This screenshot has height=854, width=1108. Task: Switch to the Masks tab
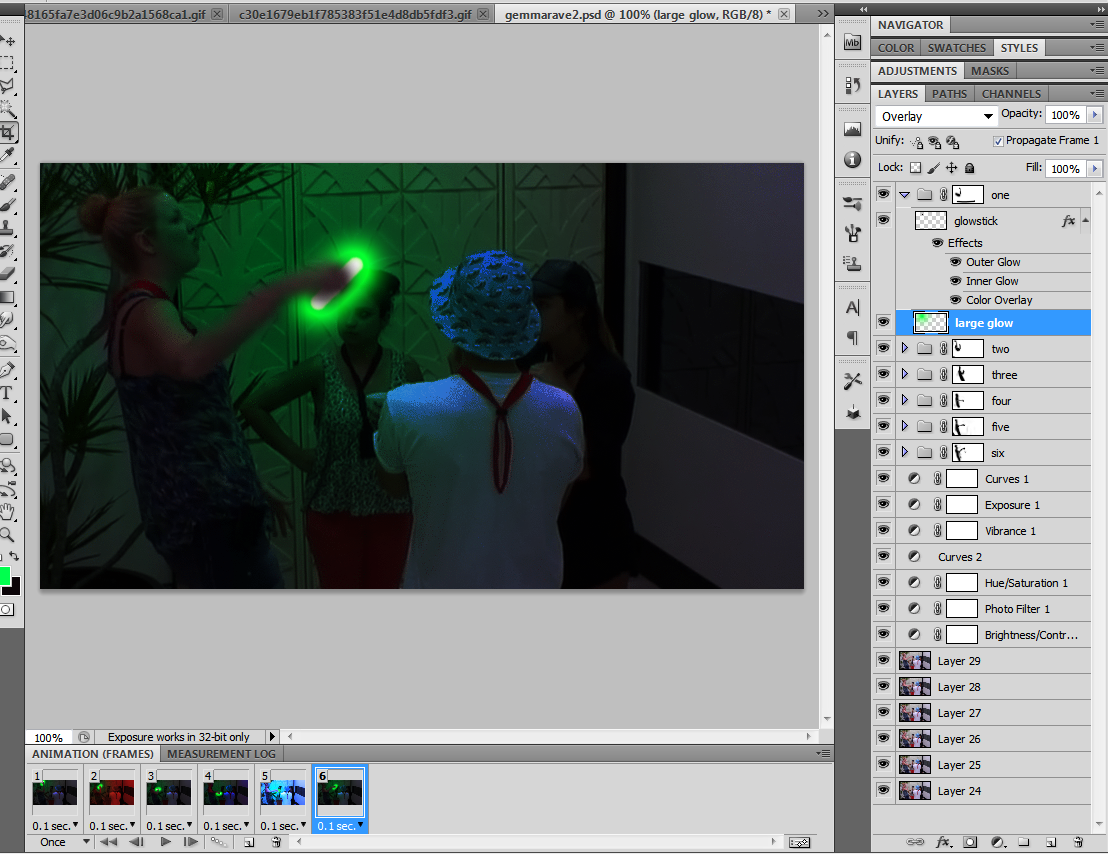pyautogui.click(x=989, y=71)
